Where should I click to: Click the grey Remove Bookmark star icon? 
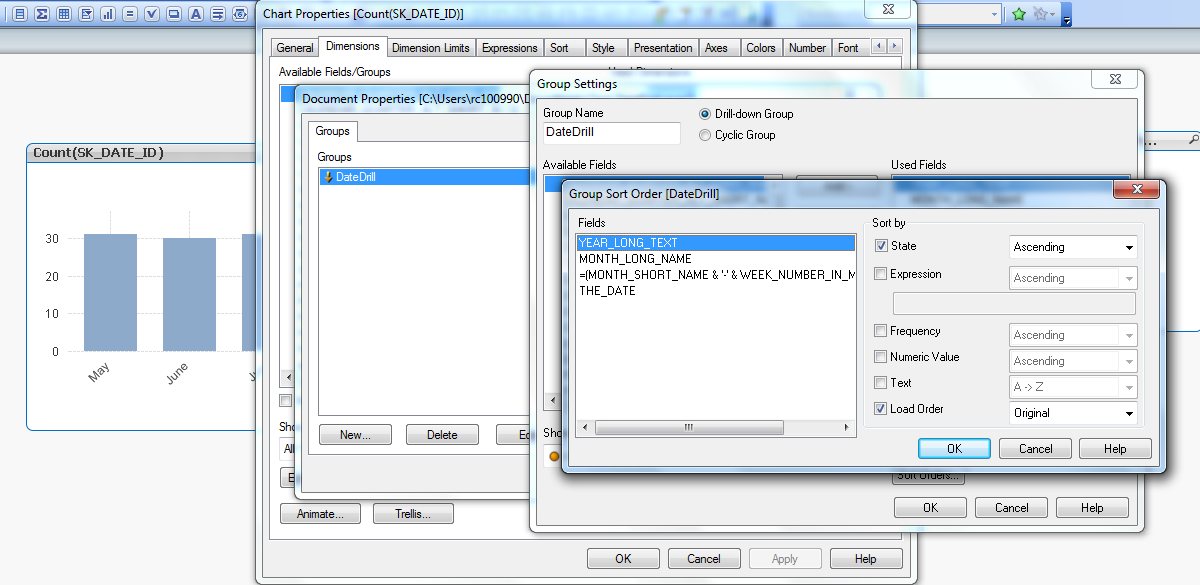pos(1042,14)
